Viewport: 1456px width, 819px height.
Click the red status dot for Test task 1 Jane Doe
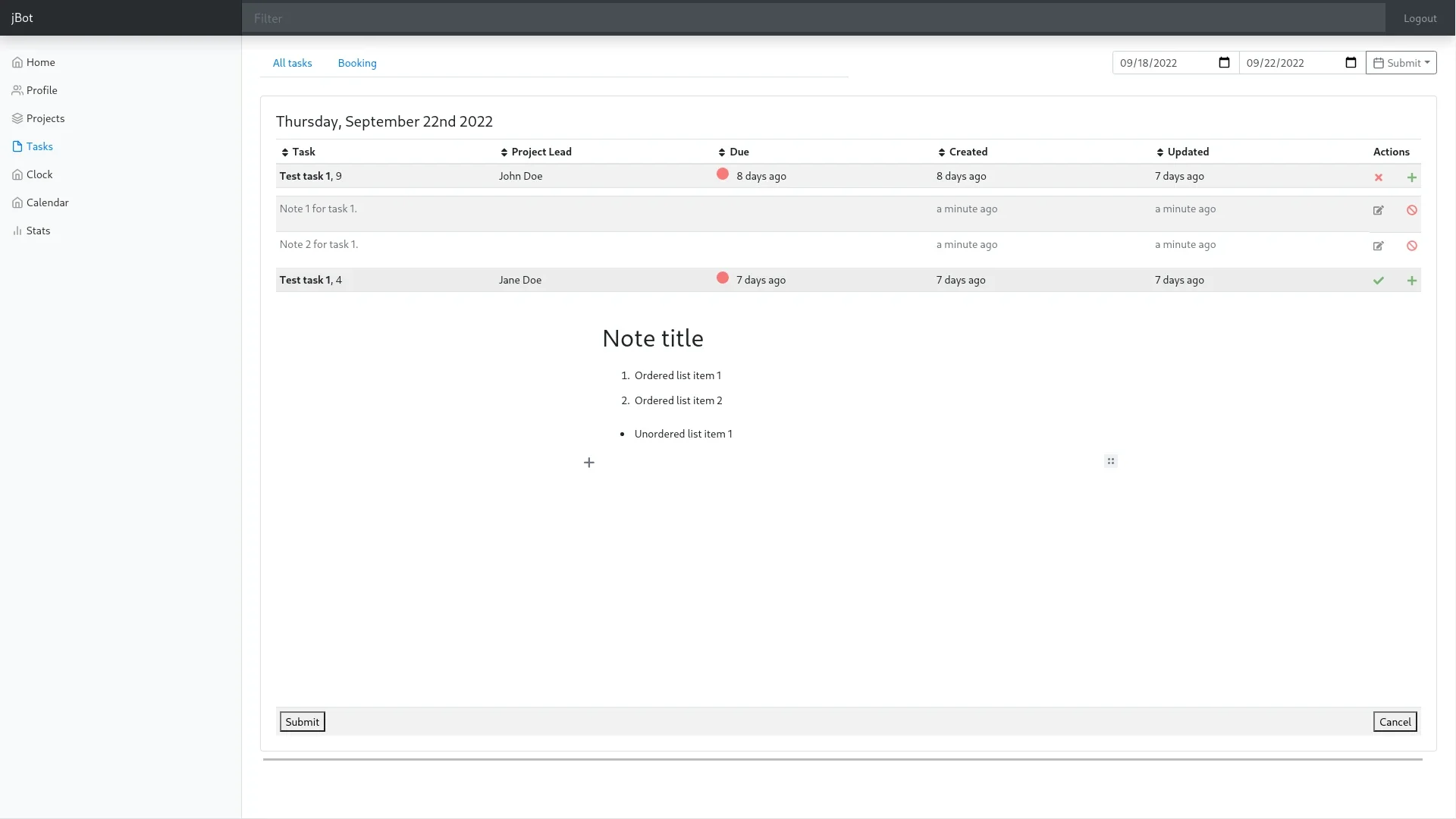click(722, 278)
